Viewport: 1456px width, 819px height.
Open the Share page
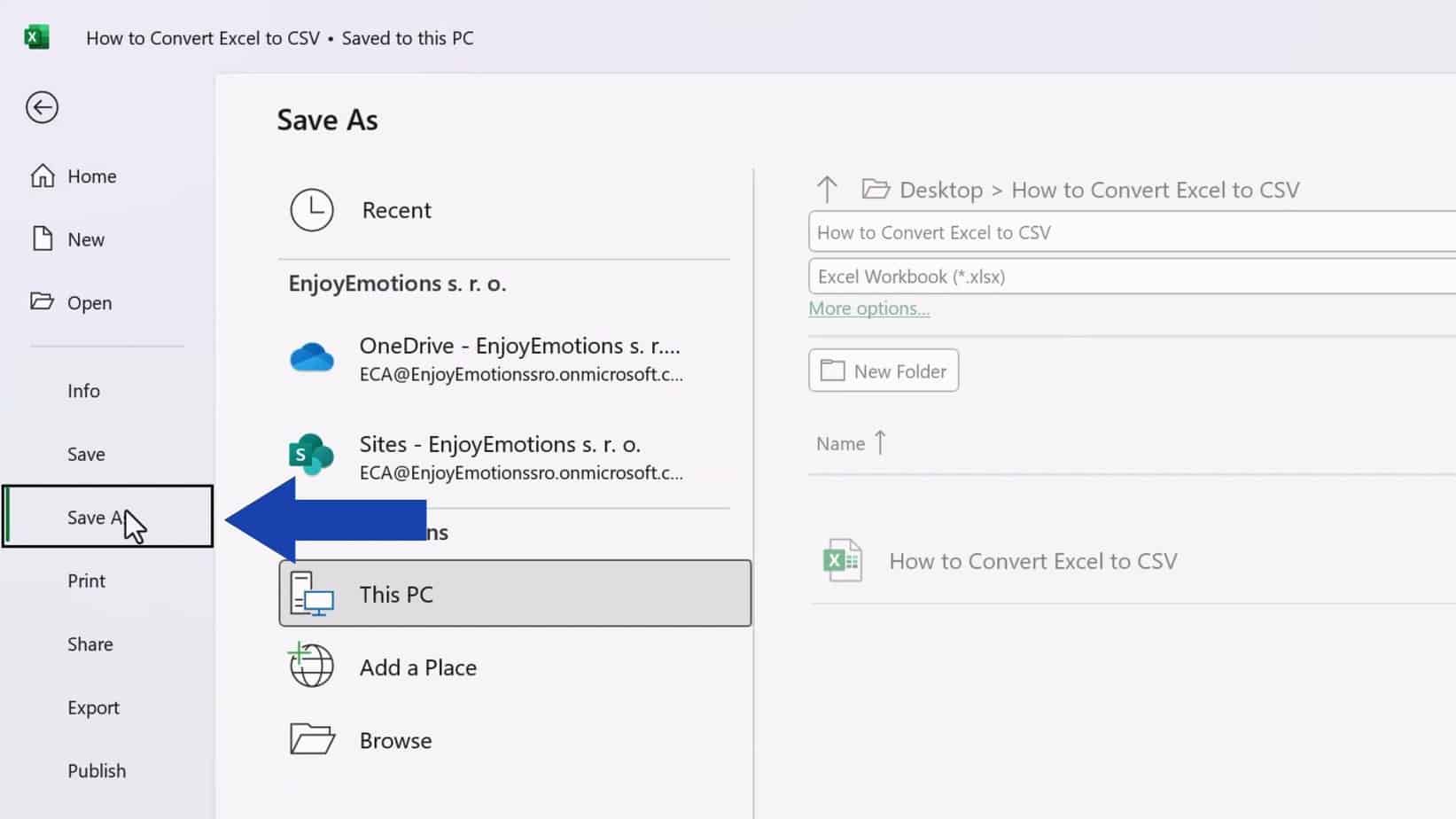(x=90, y=643)
